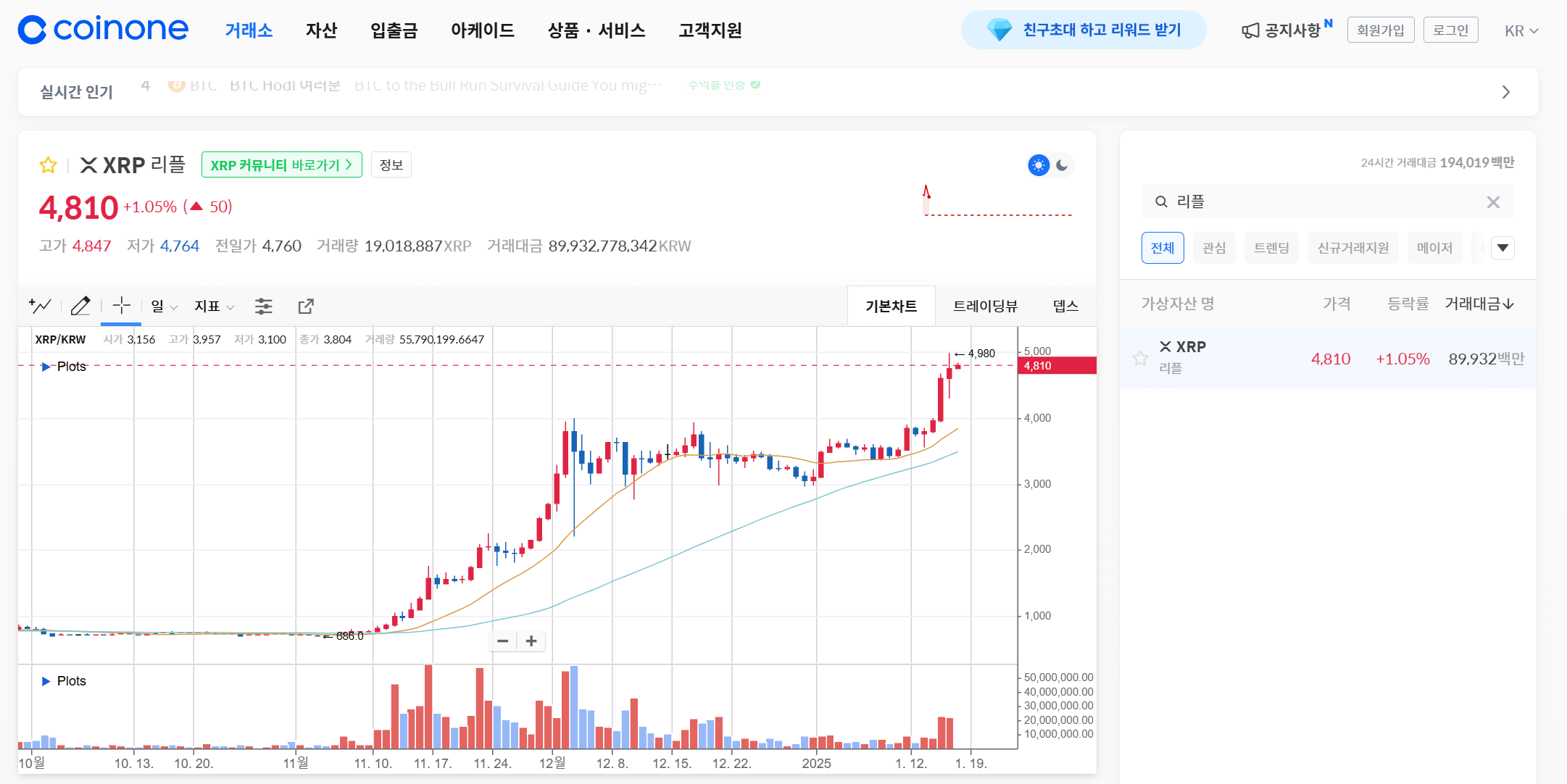This screenshot has width=1567, height=784.
Task: Open the 일 timeframe dropdown
Action: click(x=162, y=306)
